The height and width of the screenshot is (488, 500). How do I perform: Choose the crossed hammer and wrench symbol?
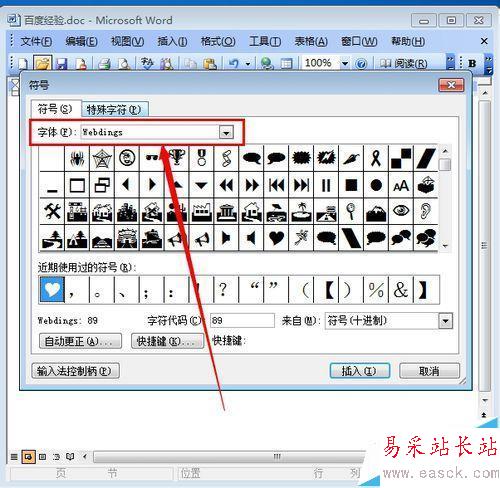[x=52, y=212]
